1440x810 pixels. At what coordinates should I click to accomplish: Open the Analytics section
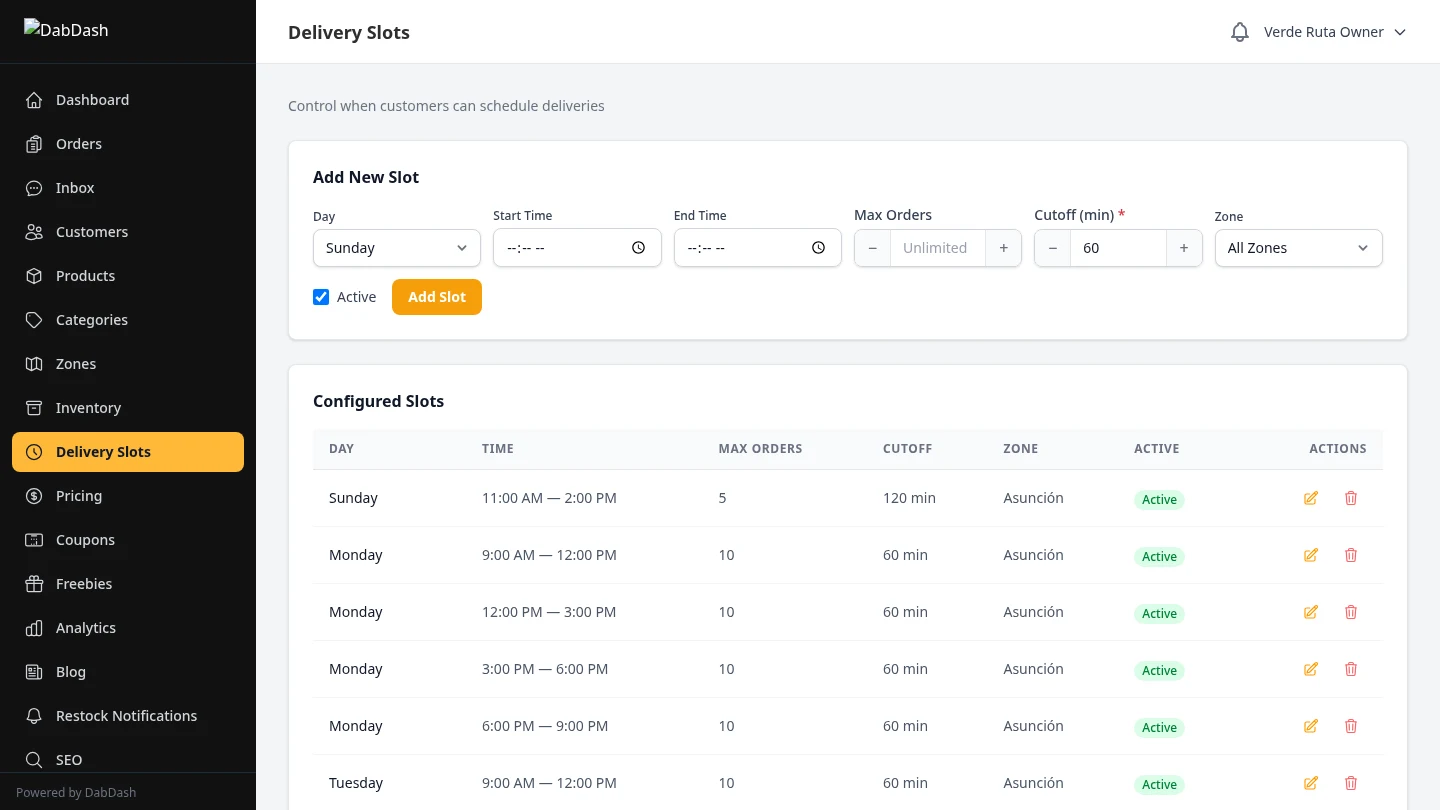coord(85,627)
